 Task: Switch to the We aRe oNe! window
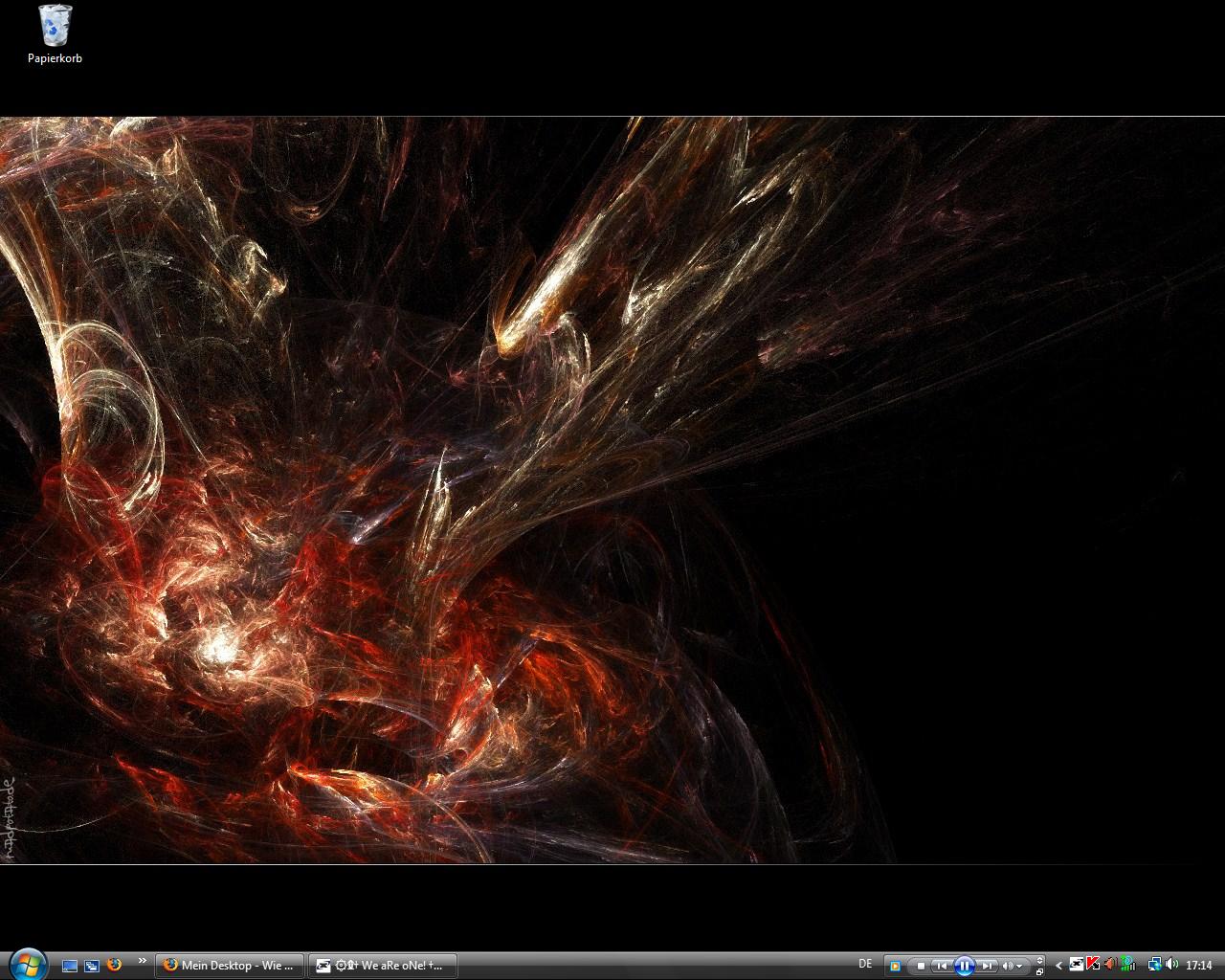(x=382, y=966)
